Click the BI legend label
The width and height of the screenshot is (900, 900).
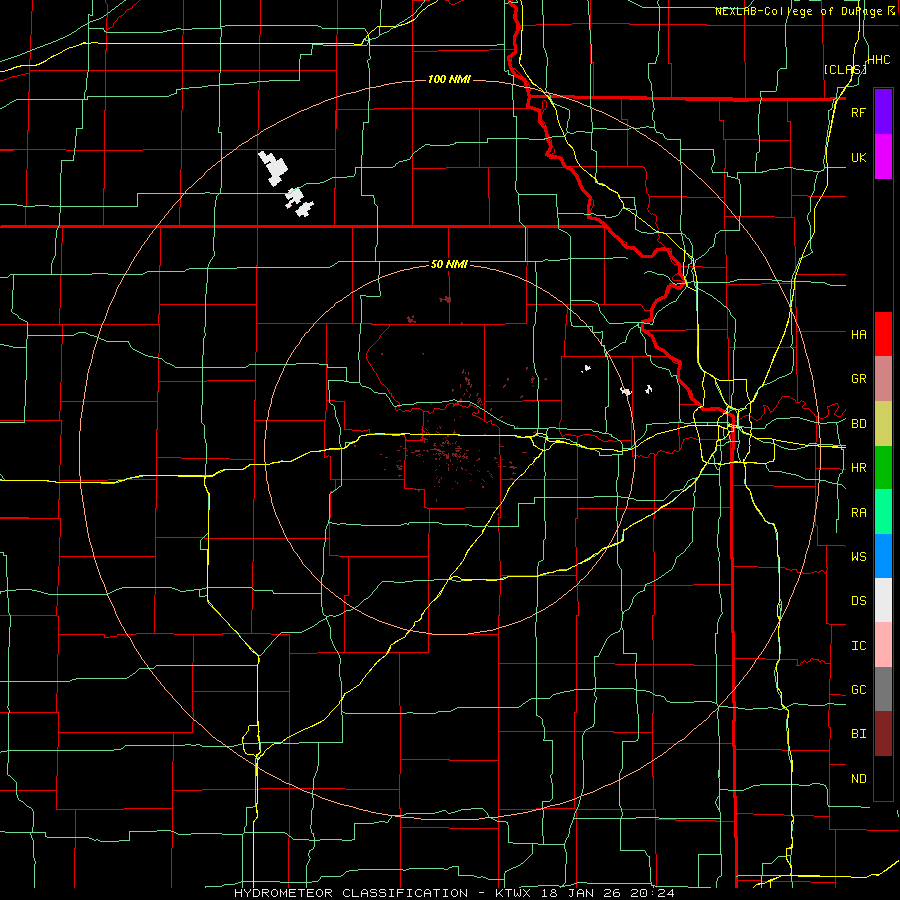(x=858, y=734)
